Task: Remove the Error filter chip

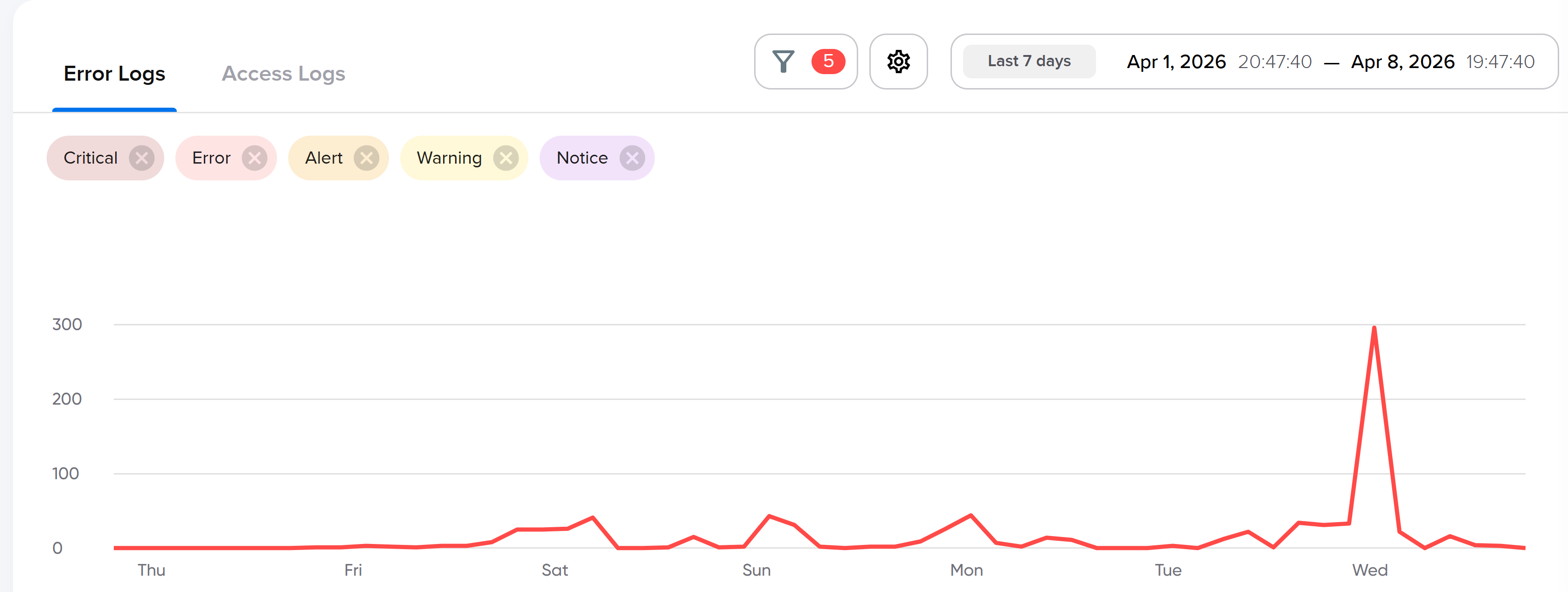Action: tap(254, 158)
